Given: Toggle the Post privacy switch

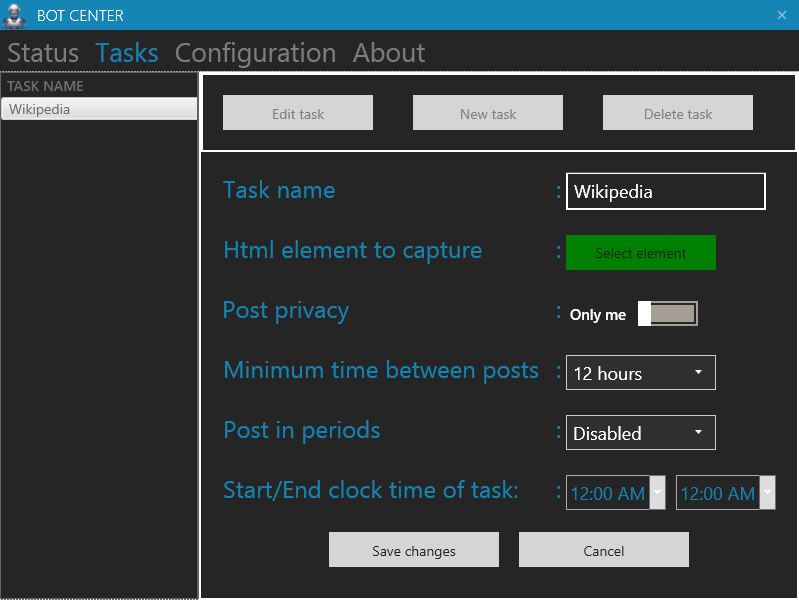Looking at the screenshot, I should (x=667, y=314).
